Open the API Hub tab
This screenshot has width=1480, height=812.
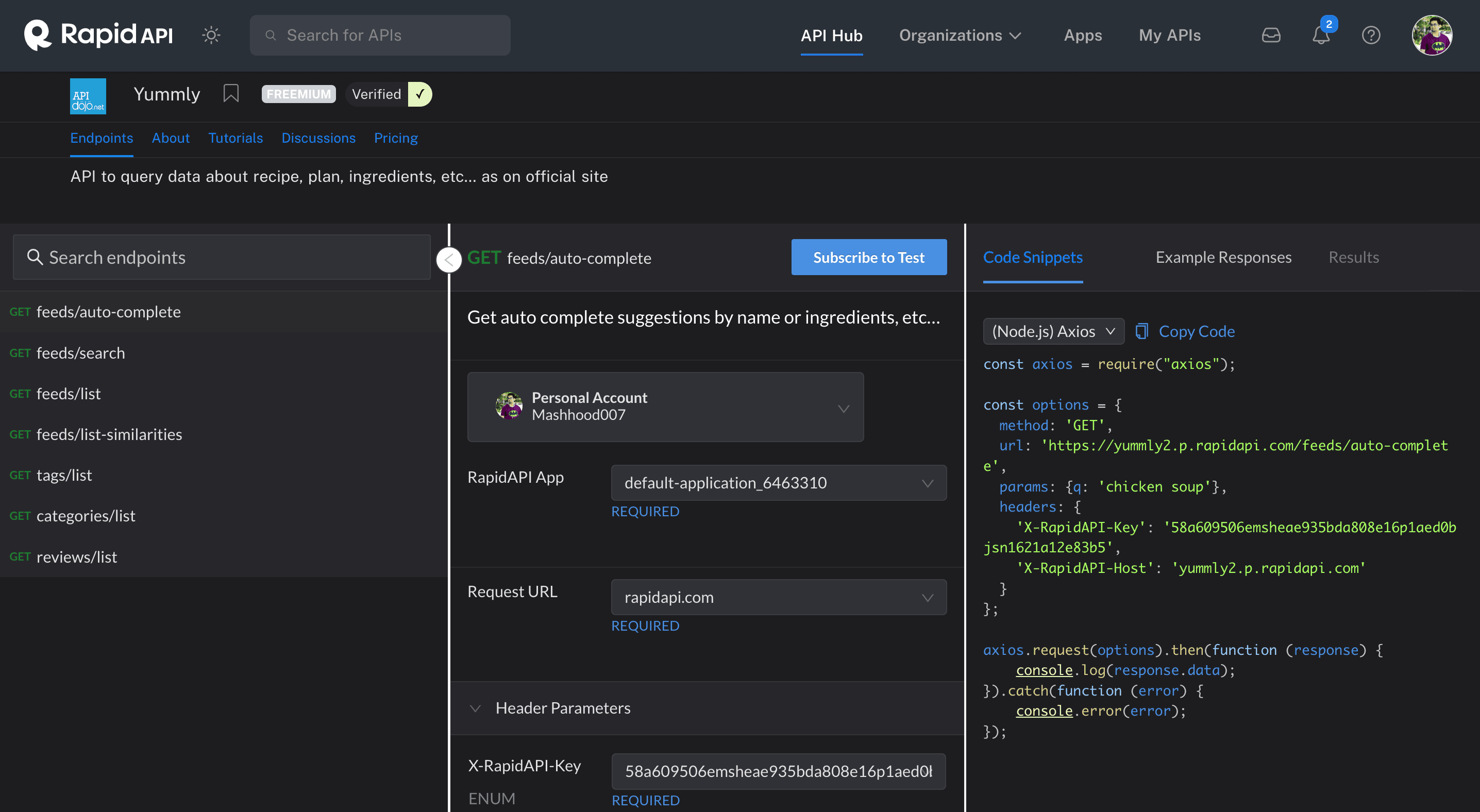coord(831,35)
